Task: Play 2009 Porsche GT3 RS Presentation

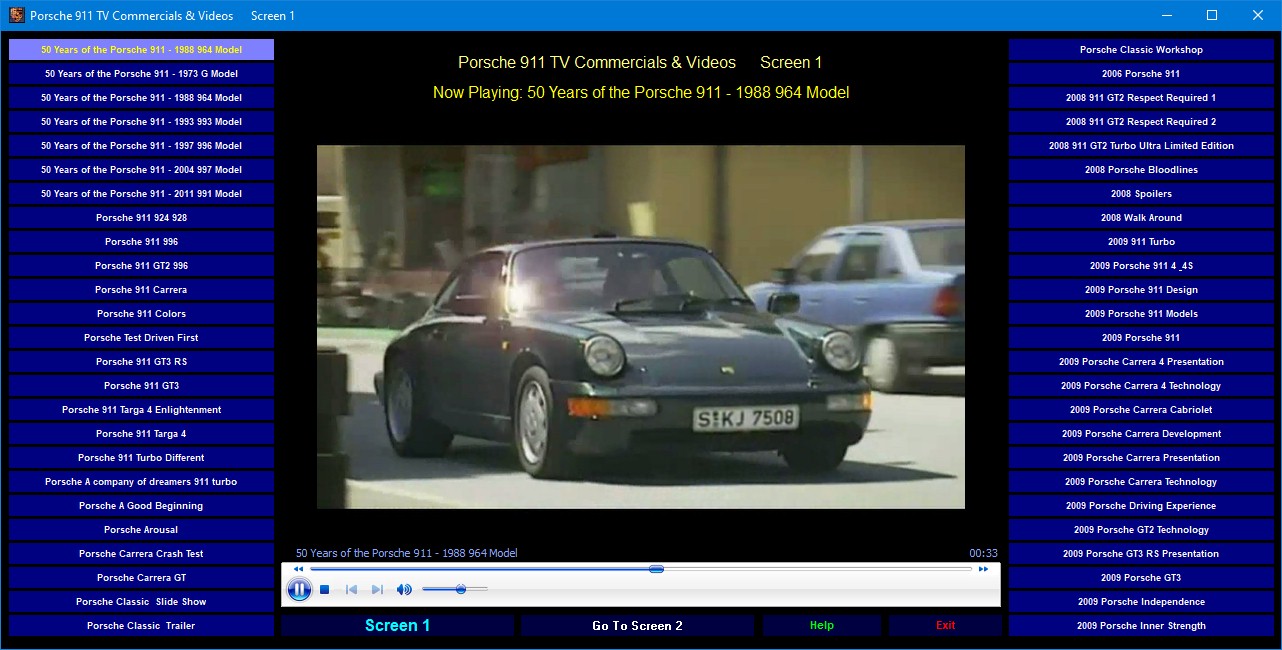Action: 1141,554
